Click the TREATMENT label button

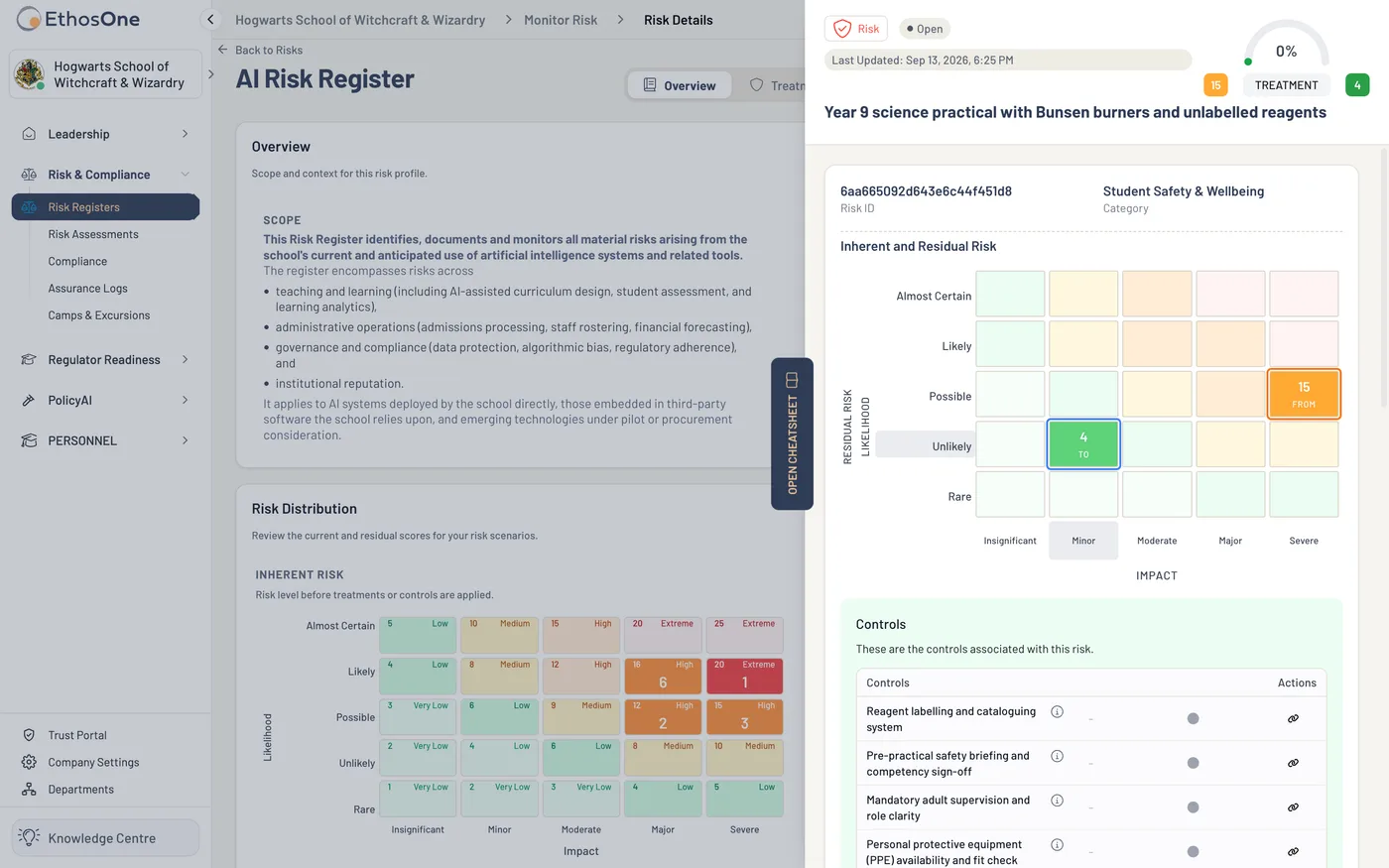coord(1286,85)
